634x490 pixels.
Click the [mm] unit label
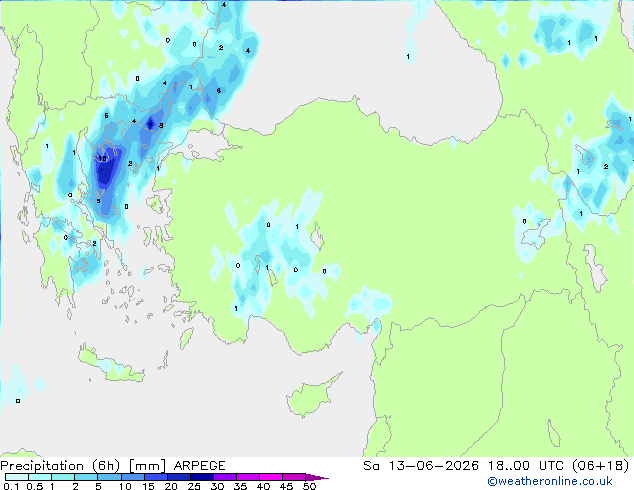147,466
